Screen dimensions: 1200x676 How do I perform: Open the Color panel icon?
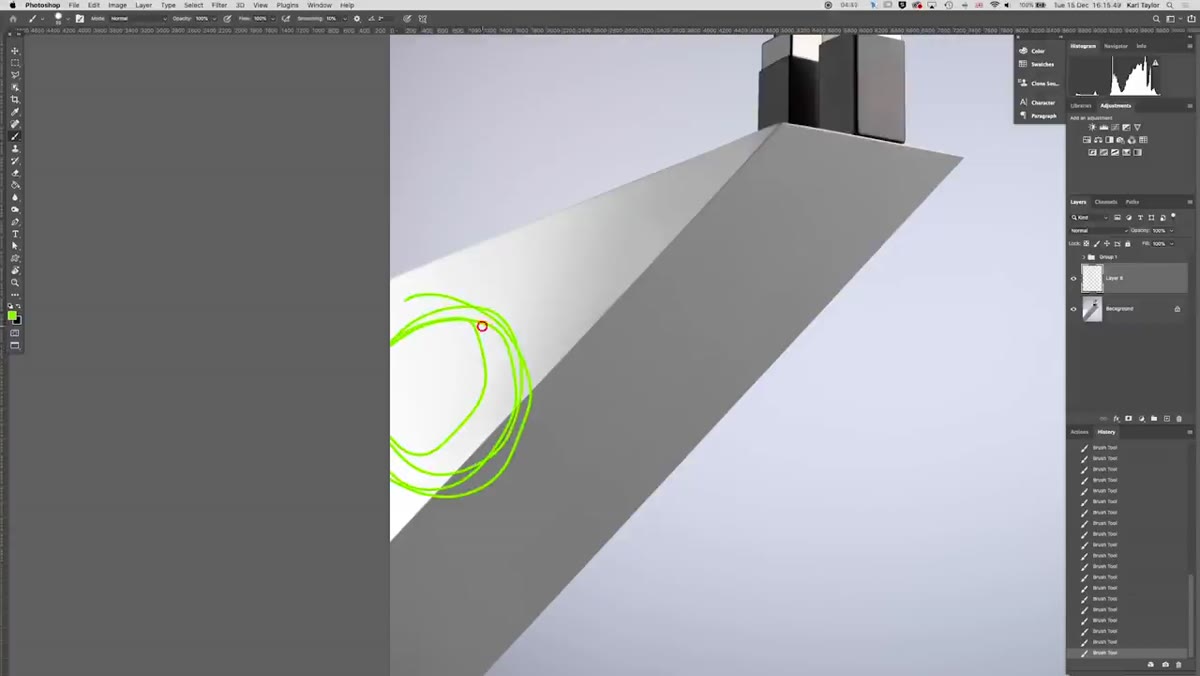pyautogui.click(x=1023, y=51)
